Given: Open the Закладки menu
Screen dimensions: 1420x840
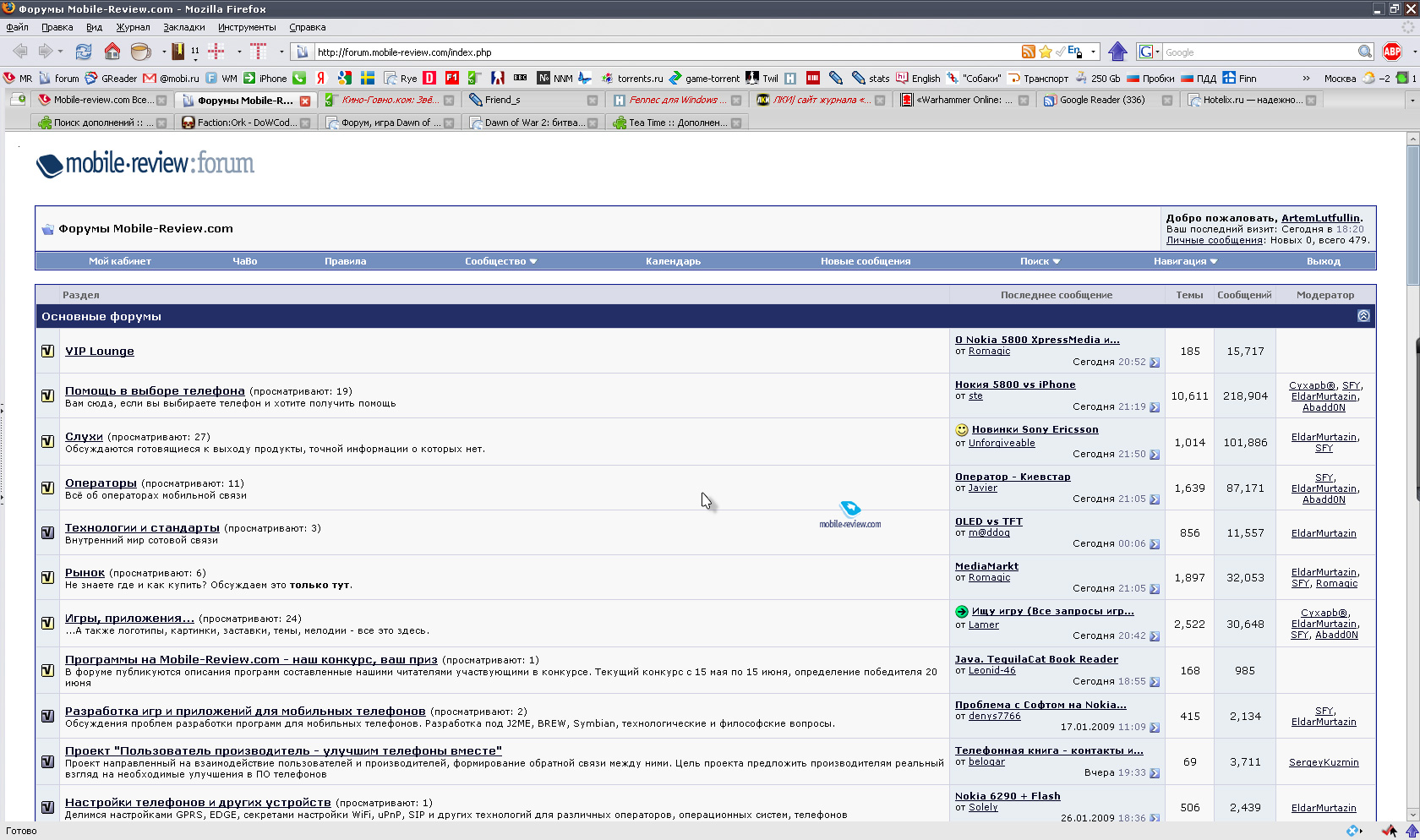Looking at the screenshot, I should [x=184, y=27].
